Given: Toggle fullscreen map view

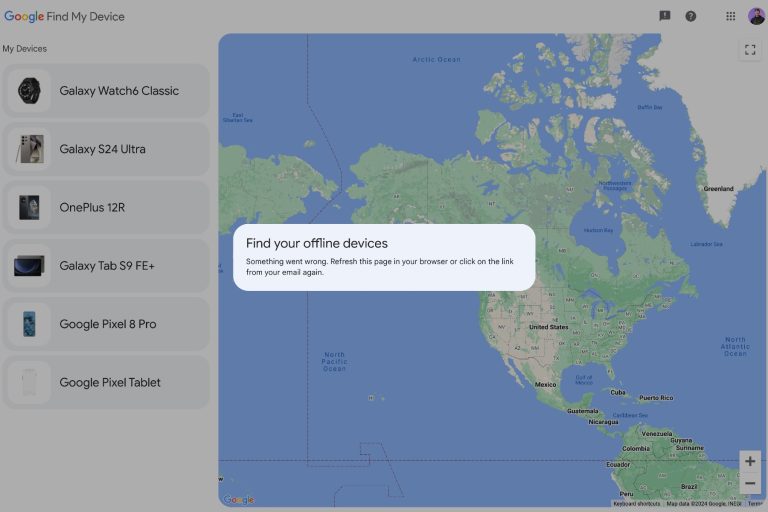Looking at the screenshot, I should [750, 49].
